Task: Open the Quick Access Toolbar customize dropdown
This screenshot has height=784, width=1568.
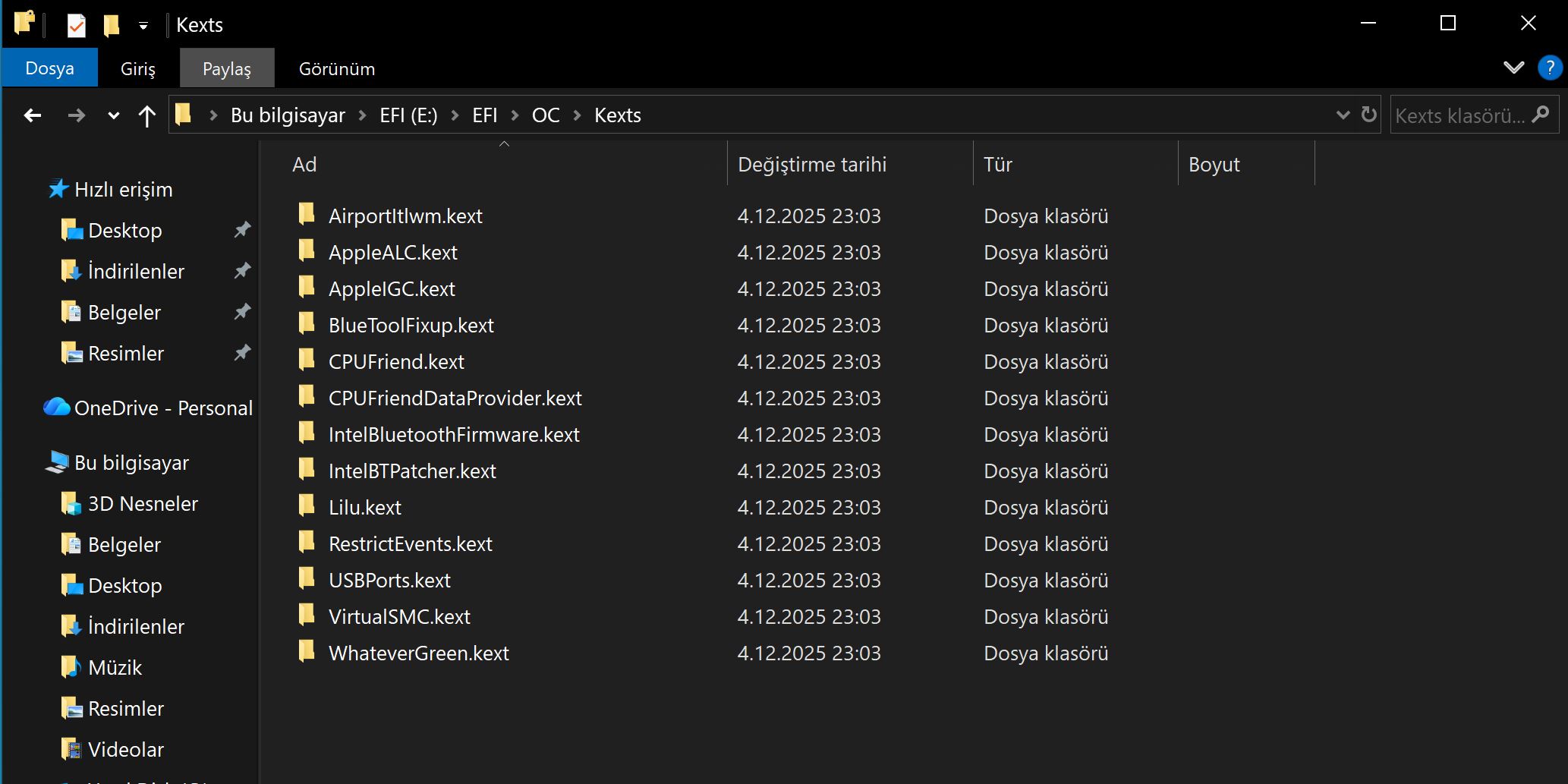Action: 143,26
